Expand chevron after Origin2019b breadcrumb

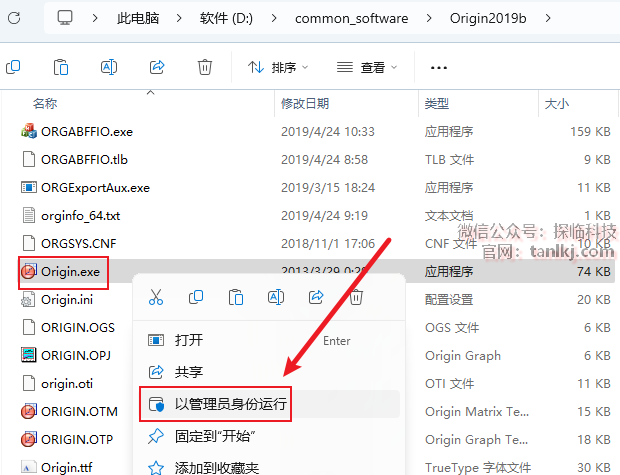click(548, 18)
